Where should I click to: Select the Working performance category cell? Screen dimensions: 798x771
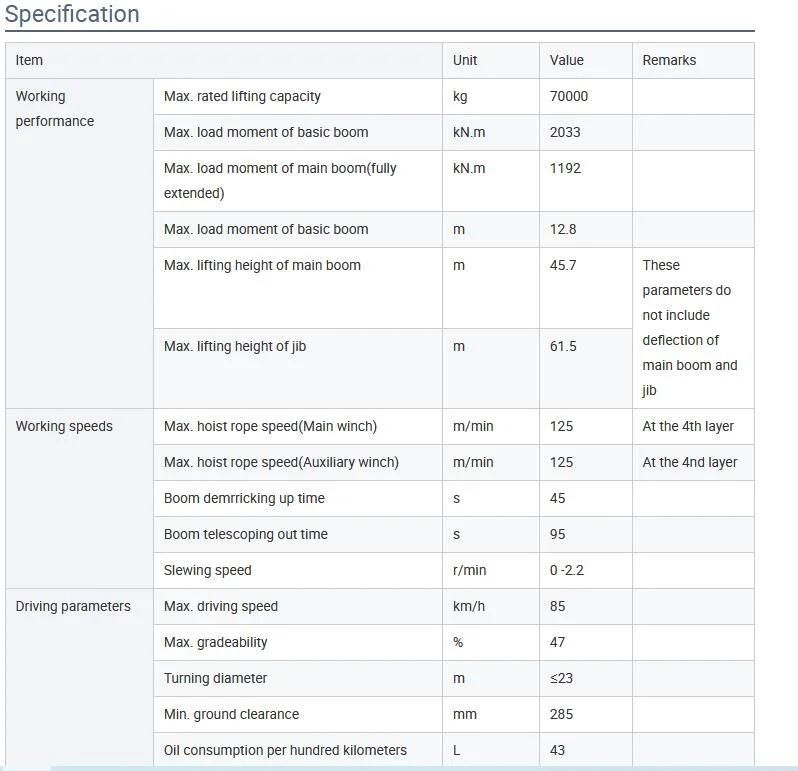click(x=79, y=243)
